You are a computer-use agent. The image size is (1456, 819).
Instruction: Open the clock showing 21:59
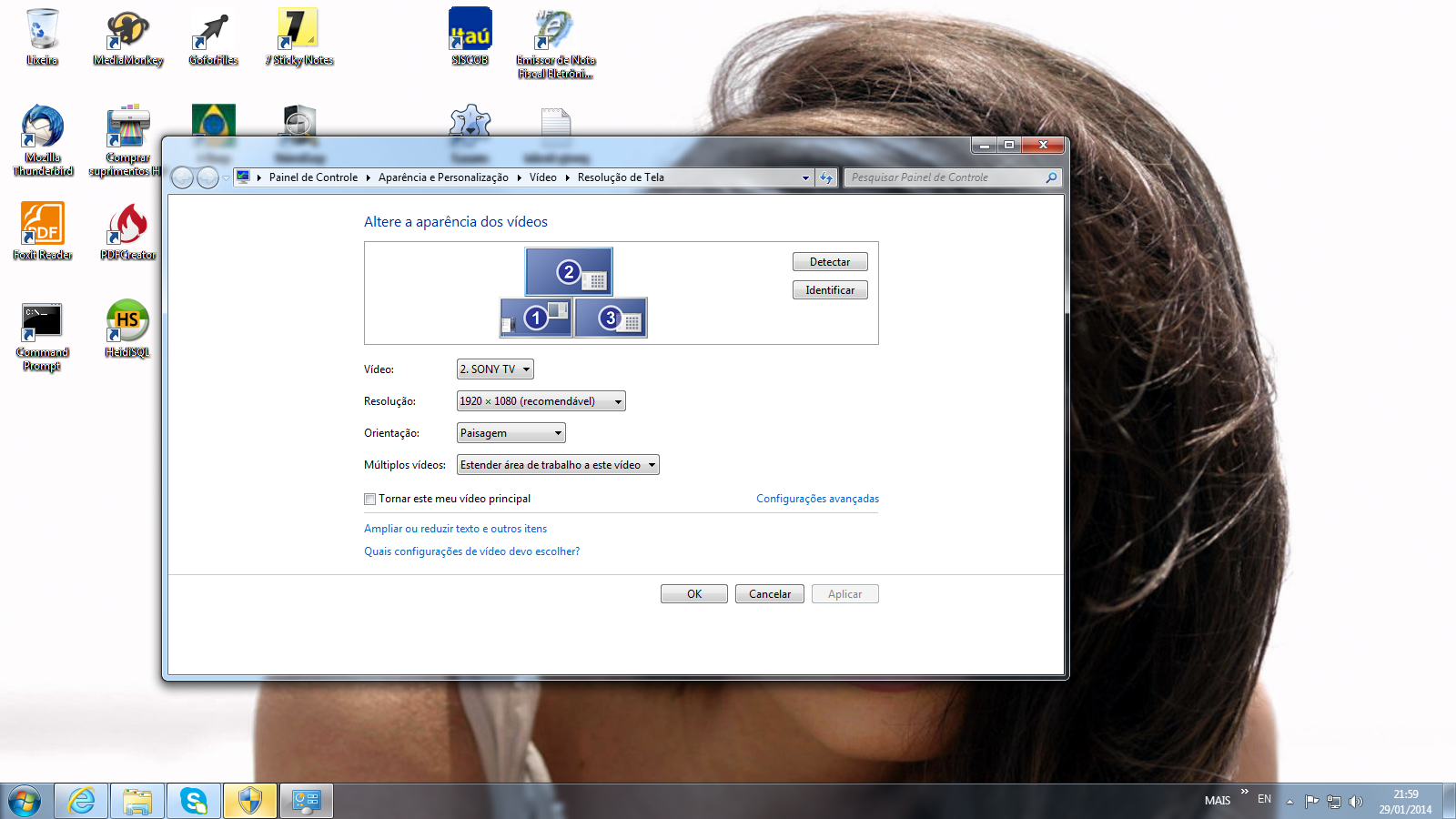(x=1405, y=802)
